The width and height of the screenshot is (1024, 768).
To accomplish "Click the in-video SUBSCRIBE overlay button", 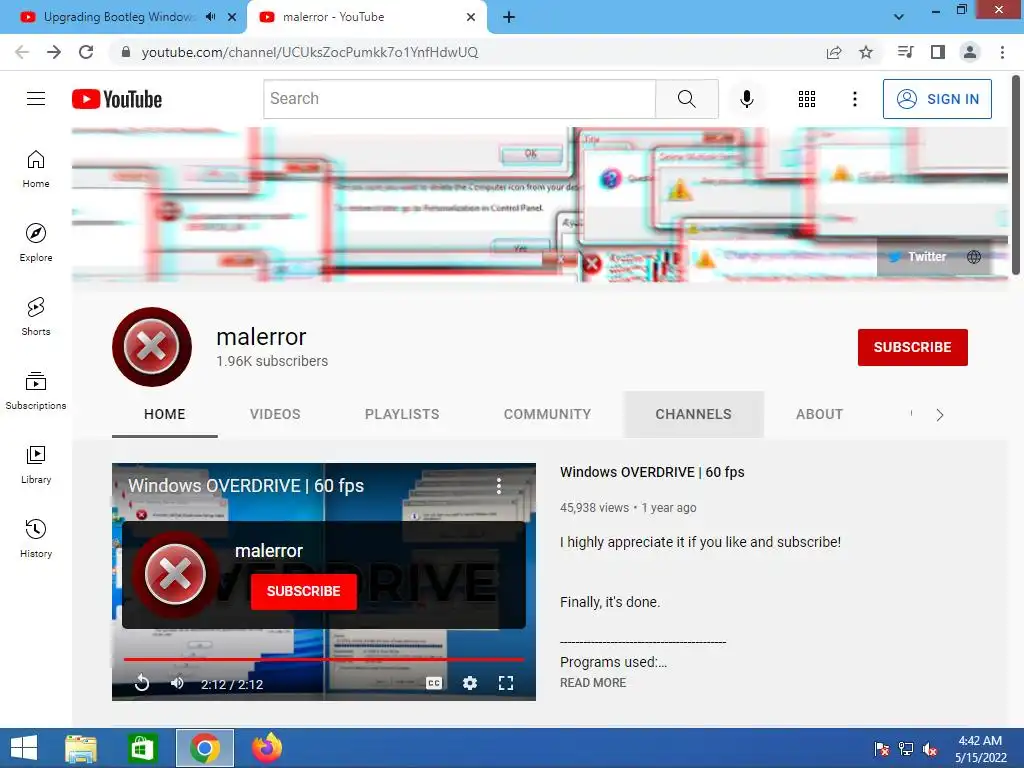I will tap(304, 591).
